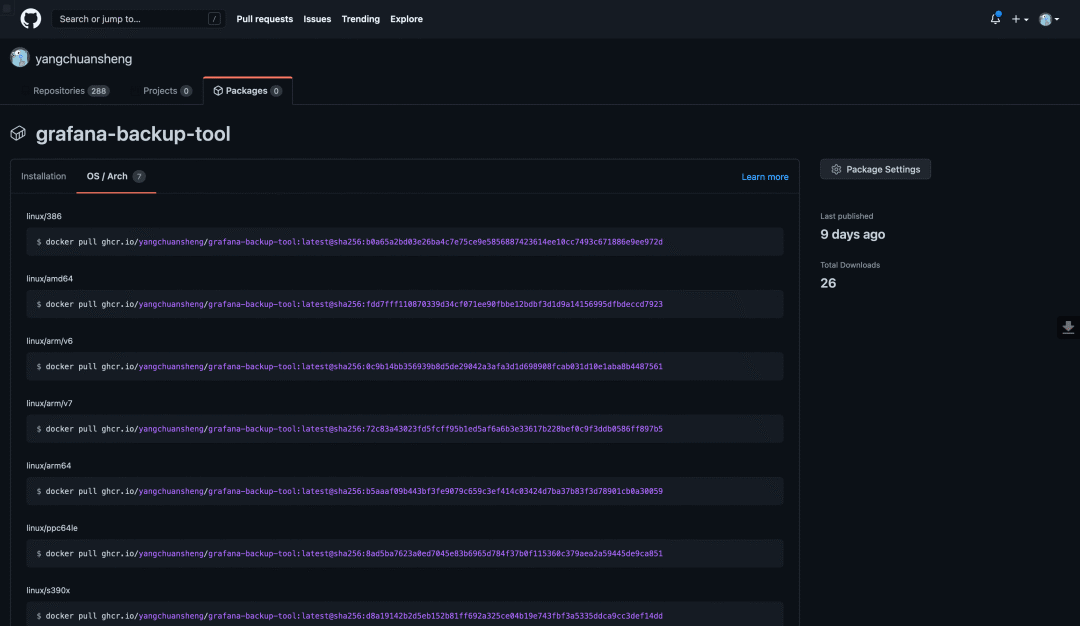Select Trending in the top navigation
Viewport: 1080px width, 626px height.
(x=360, y=18)
